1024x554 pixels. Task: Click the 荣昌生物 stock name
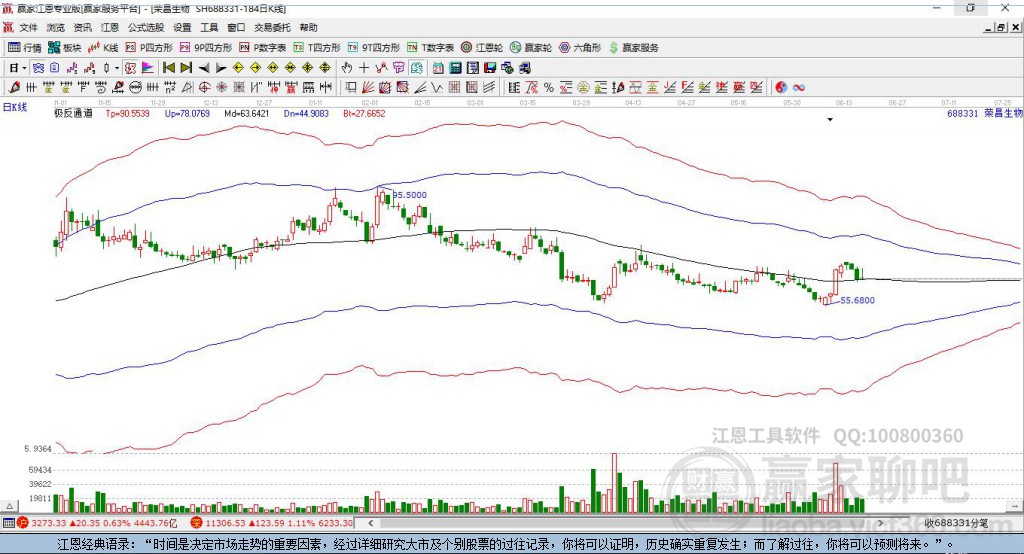pos(1003,114)
